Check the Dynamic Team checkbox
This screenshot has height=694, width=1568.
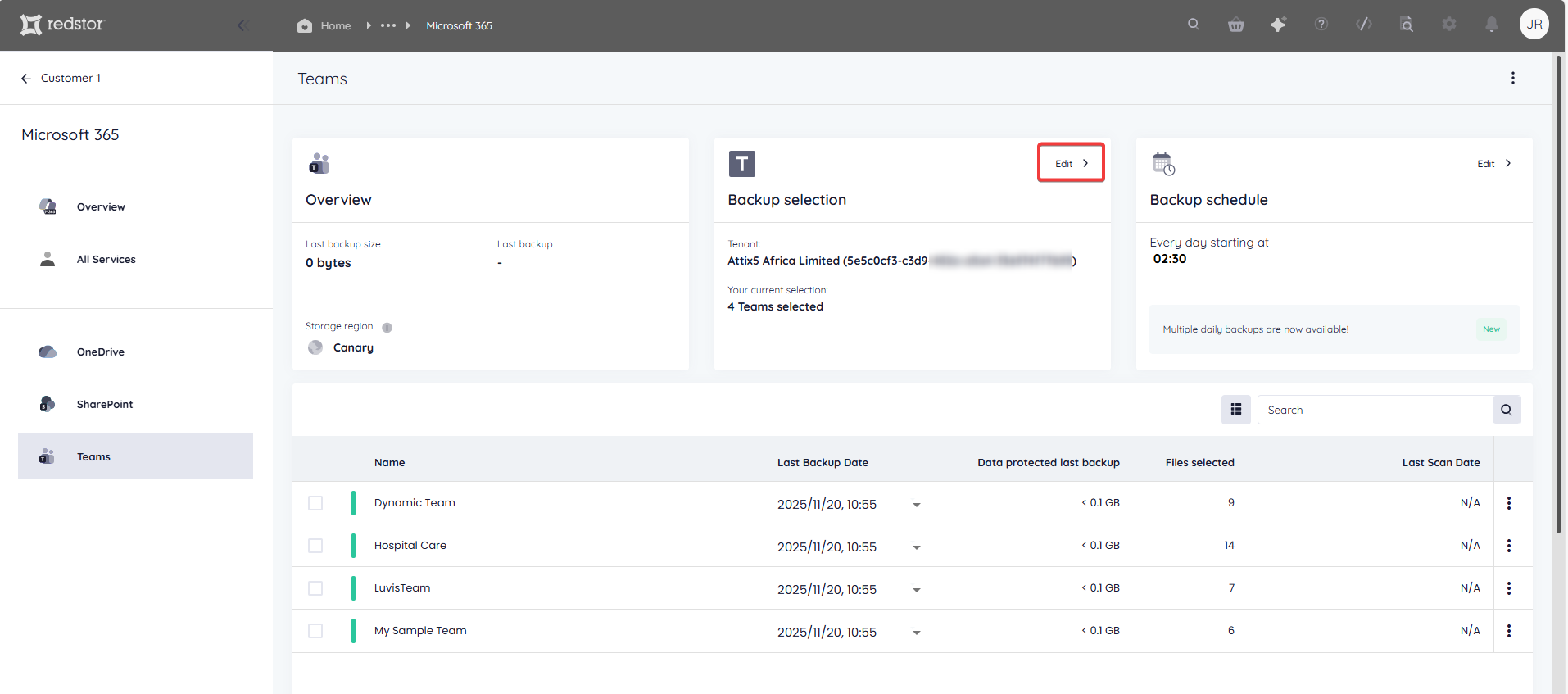(x=315, y=503)
